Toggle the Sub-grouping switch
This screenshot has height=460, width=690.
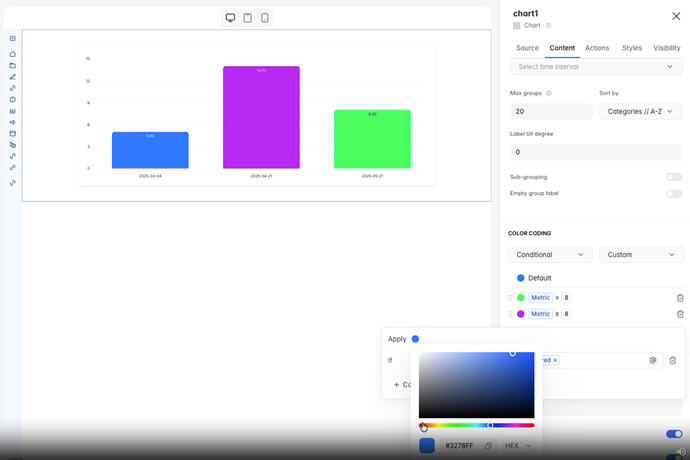tap(674, 177)
